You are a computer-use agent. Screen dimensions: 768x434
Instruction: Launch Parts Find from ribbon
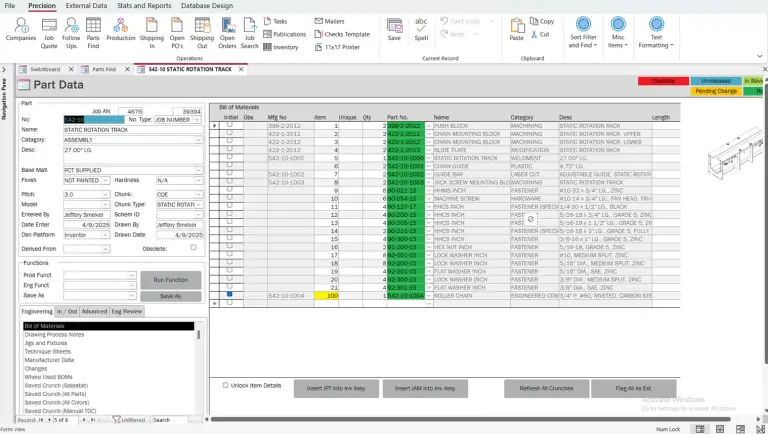pyautogui.click(x=93, y=33)
